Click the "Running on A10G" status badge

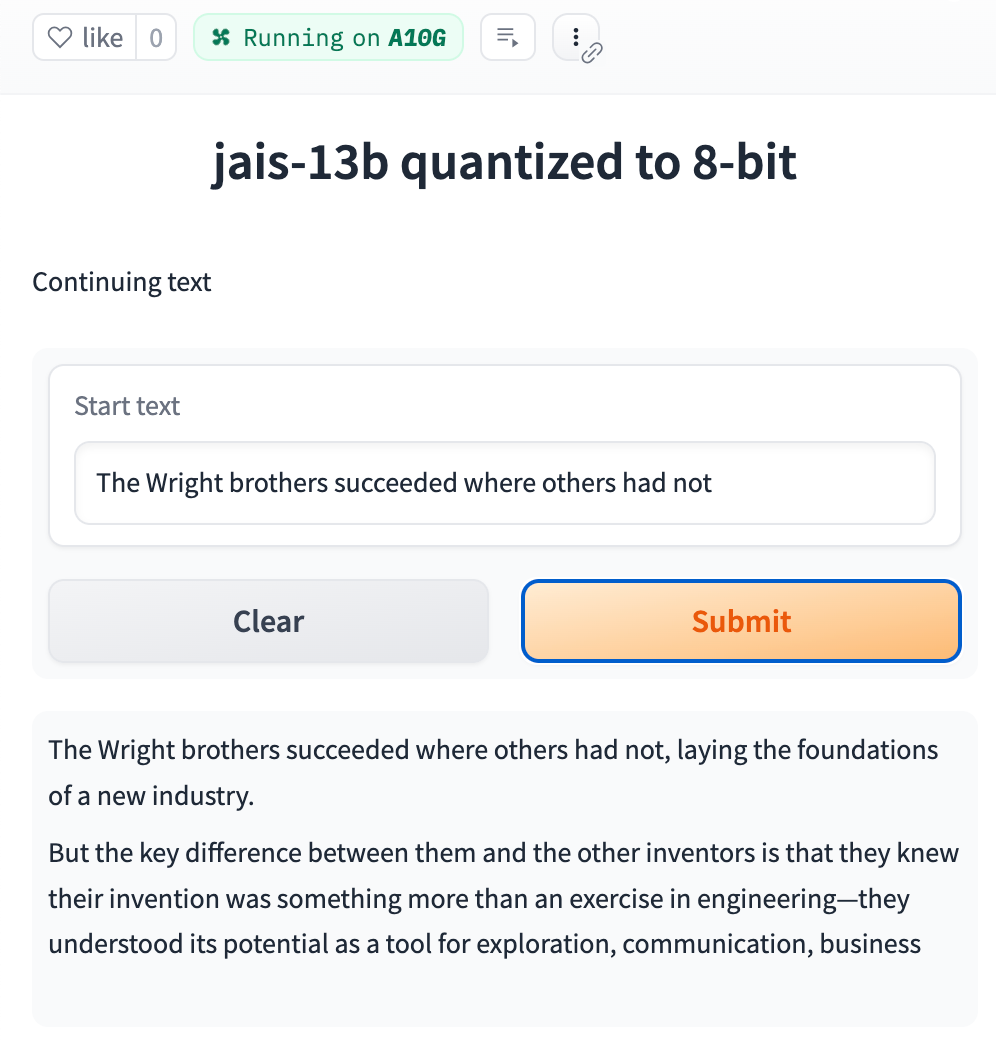(328, 37)
